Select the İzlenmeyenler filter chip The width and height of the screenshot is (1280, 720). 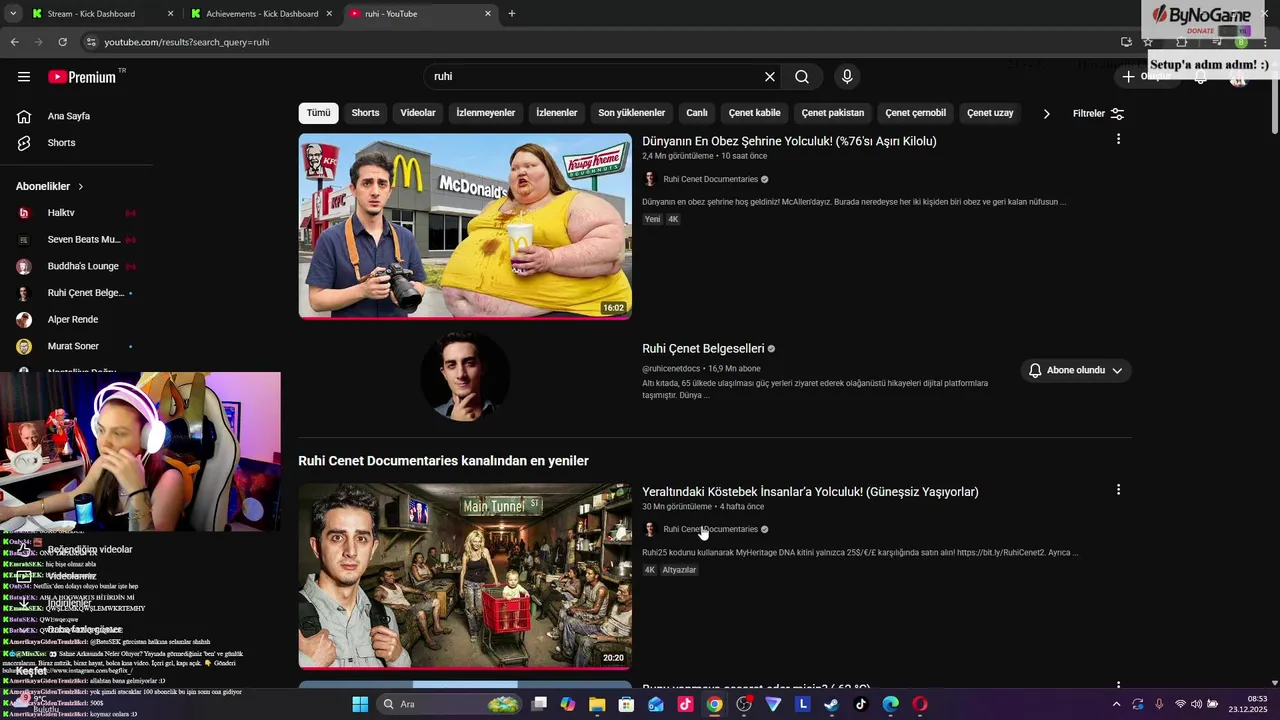point(486,113)
